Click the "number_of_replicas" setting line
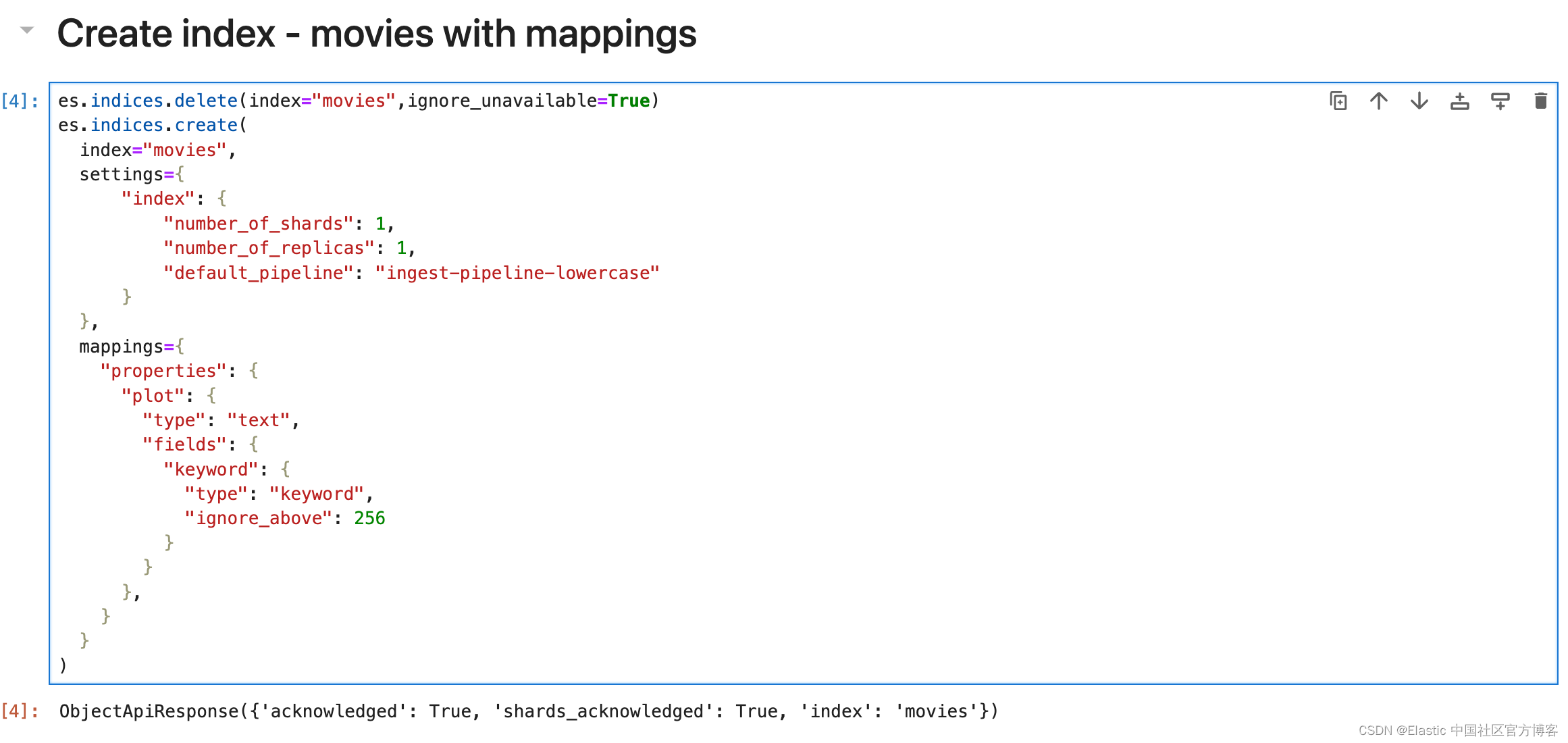Image resolution: width=1568 pixels, height=743 pixels. pos(288,248)
